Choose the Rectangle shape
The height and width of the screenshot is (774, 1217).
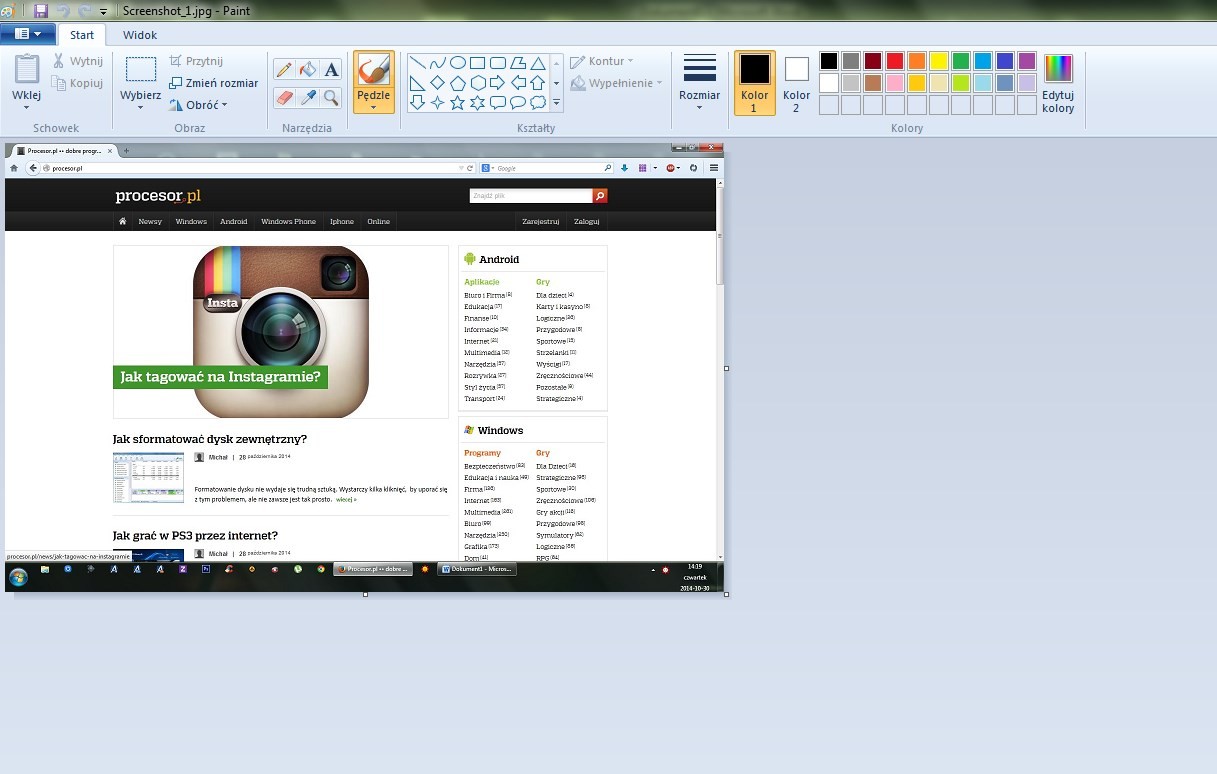coord(478,63)
